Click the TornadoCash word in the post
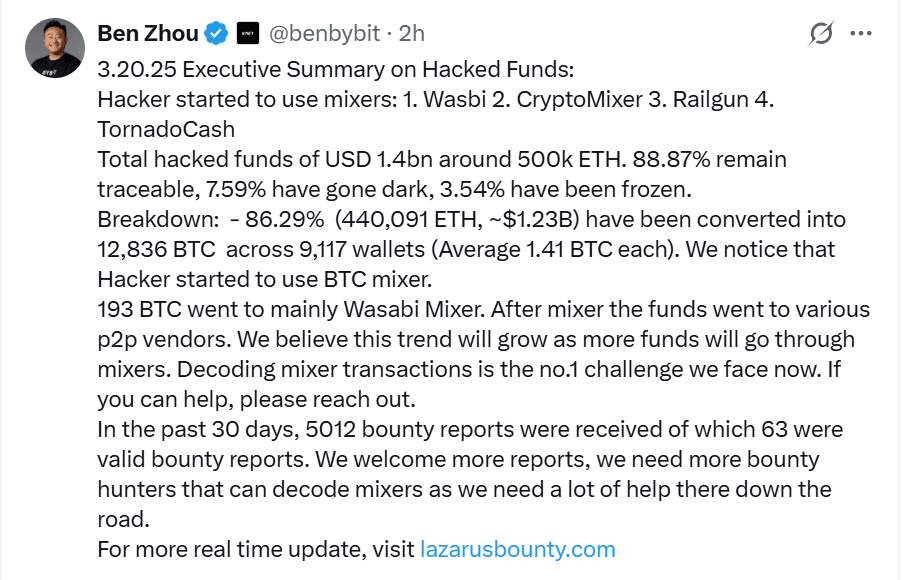Viewport: 907px width, 580px height. [166, 130]
